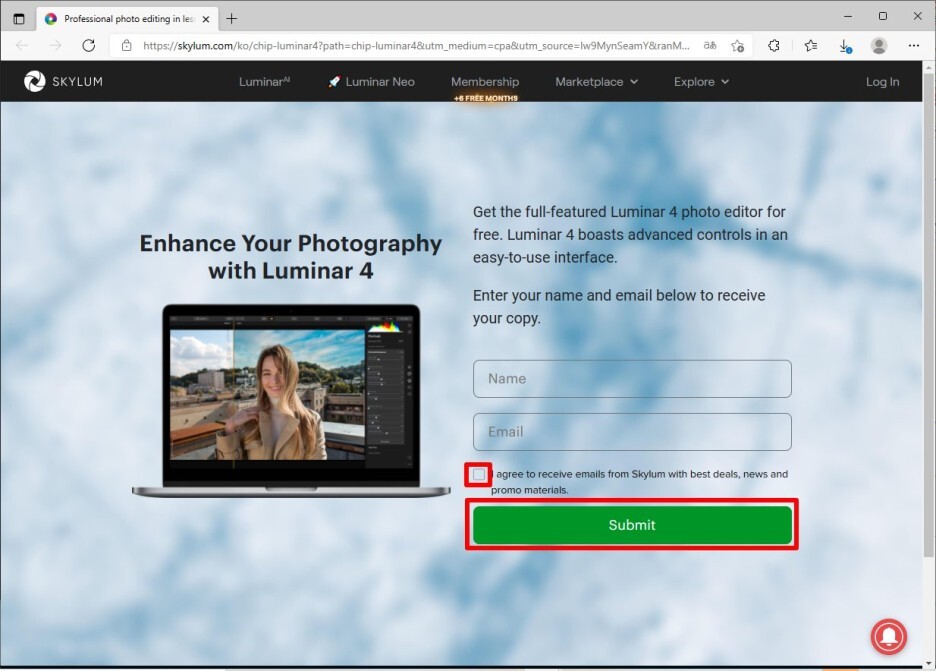The width and height of the screenshot is (936, 671).
Task: Click the +6 FREE MONTHS badge
Action: tap(485, 98)
